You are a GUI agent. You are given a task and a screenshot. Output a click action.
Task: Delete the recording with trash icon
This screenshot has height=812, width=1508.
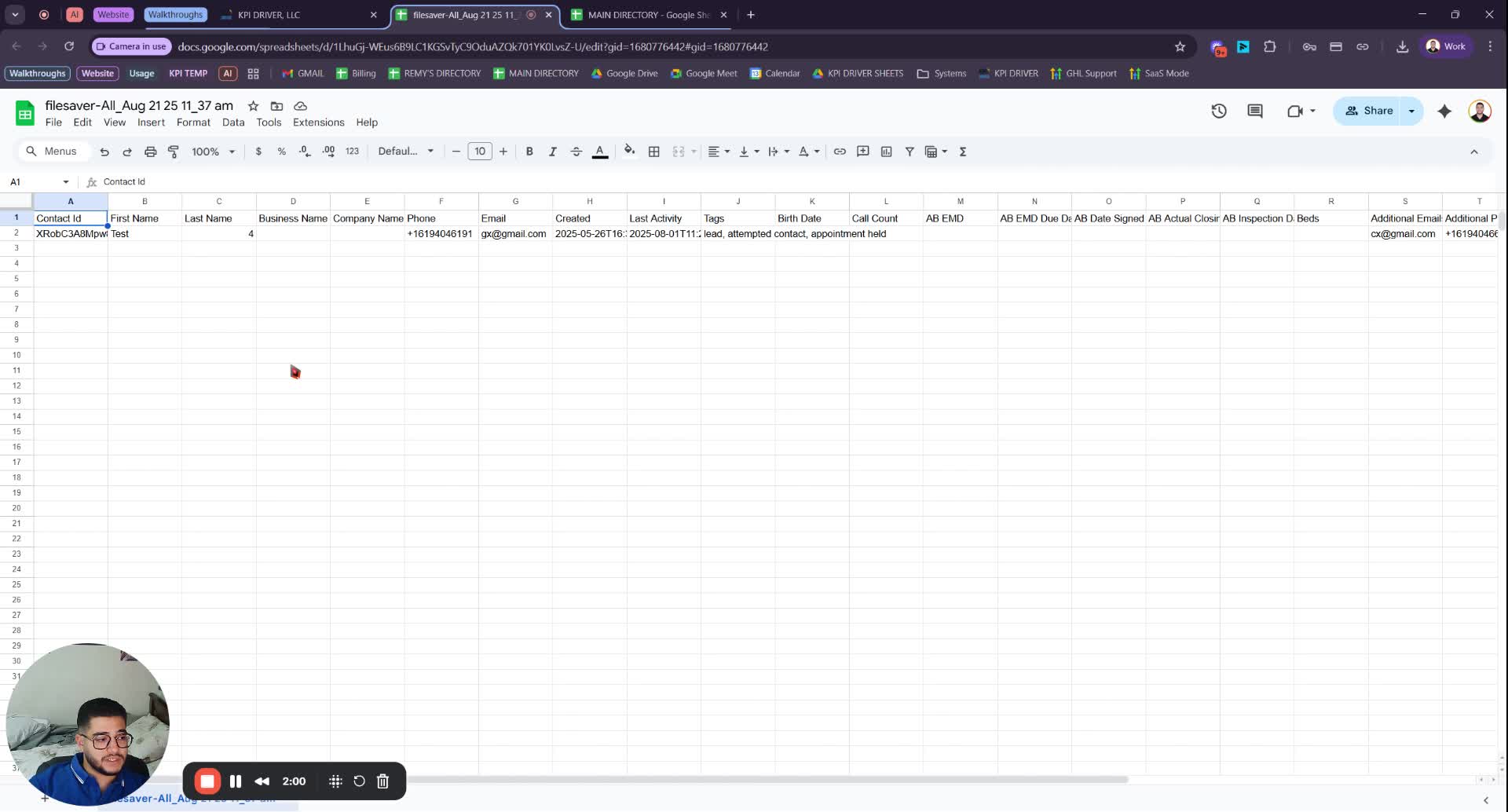point(383,781)
